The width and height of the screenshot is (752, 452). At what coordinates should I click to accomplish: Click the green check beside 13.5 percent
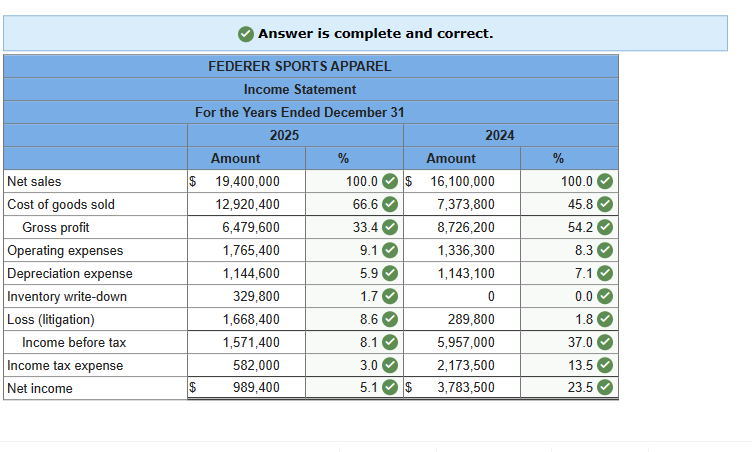click(605, 366)
